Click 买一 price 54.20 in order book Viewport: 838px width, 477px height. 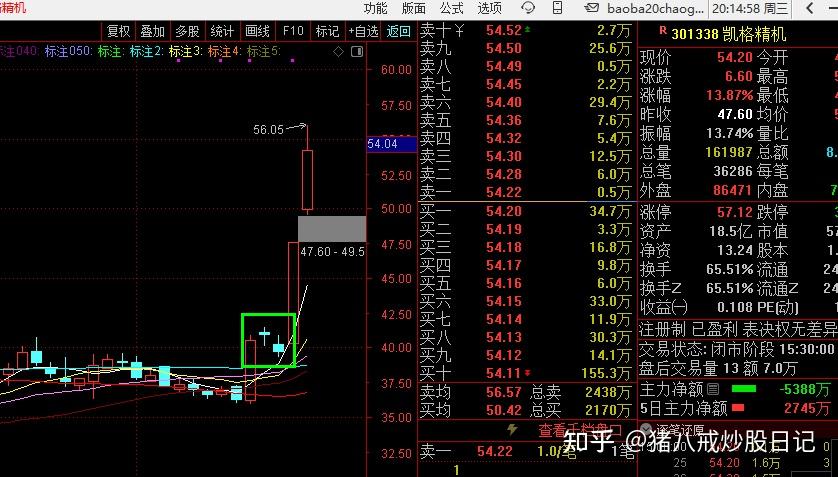click(x=503, y=211)
